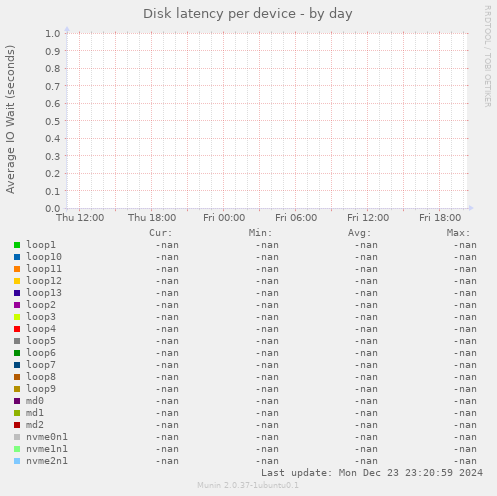Screen dimensions: 497x496
Task: Click the Avg: column header
Action: coord(359,233)
